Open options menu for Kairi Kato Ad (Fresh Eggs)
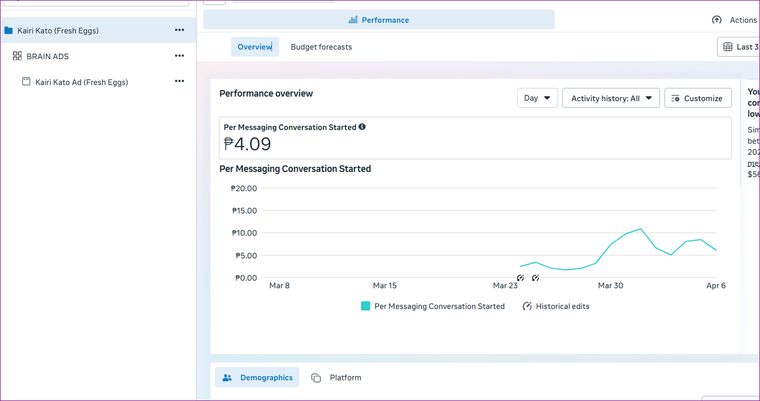This screenshot has width=760, height=401. click(179, 81)
